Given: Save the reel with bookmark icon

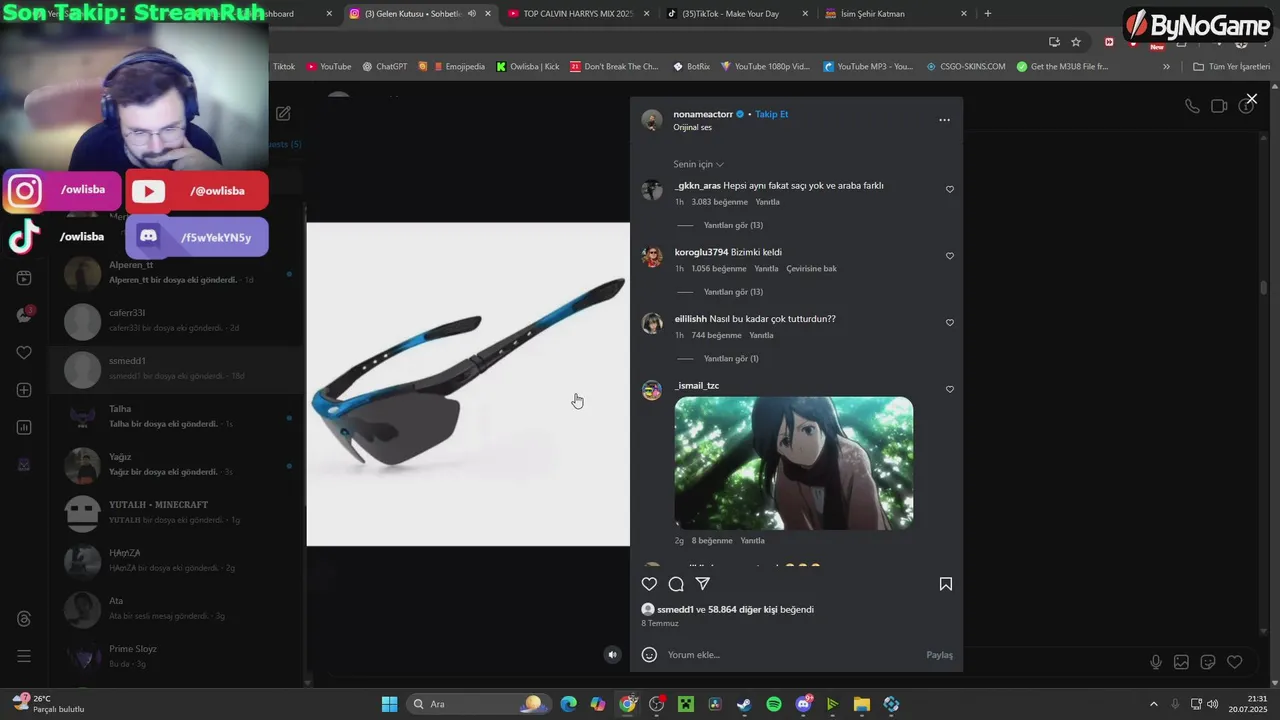Looking at the screenshot, I should [945, 584].
